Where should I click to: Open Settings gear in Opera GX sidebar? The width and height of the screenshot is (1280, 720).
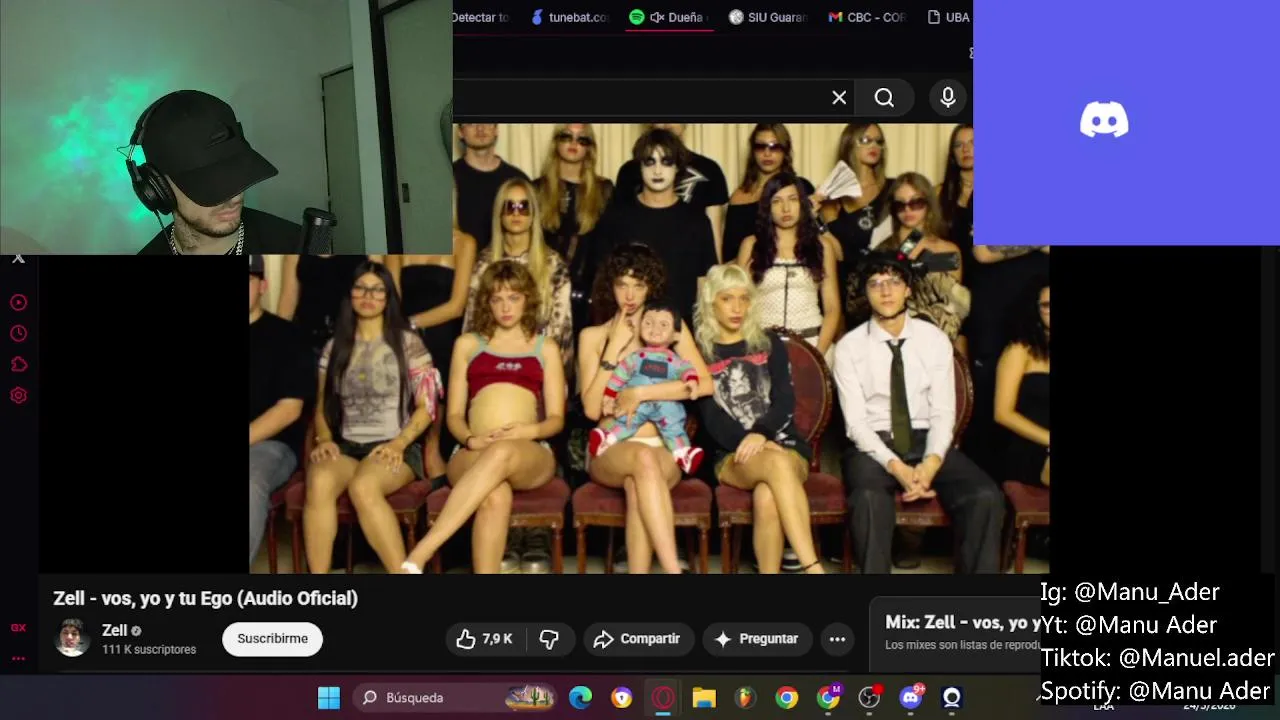pos(18,395)
